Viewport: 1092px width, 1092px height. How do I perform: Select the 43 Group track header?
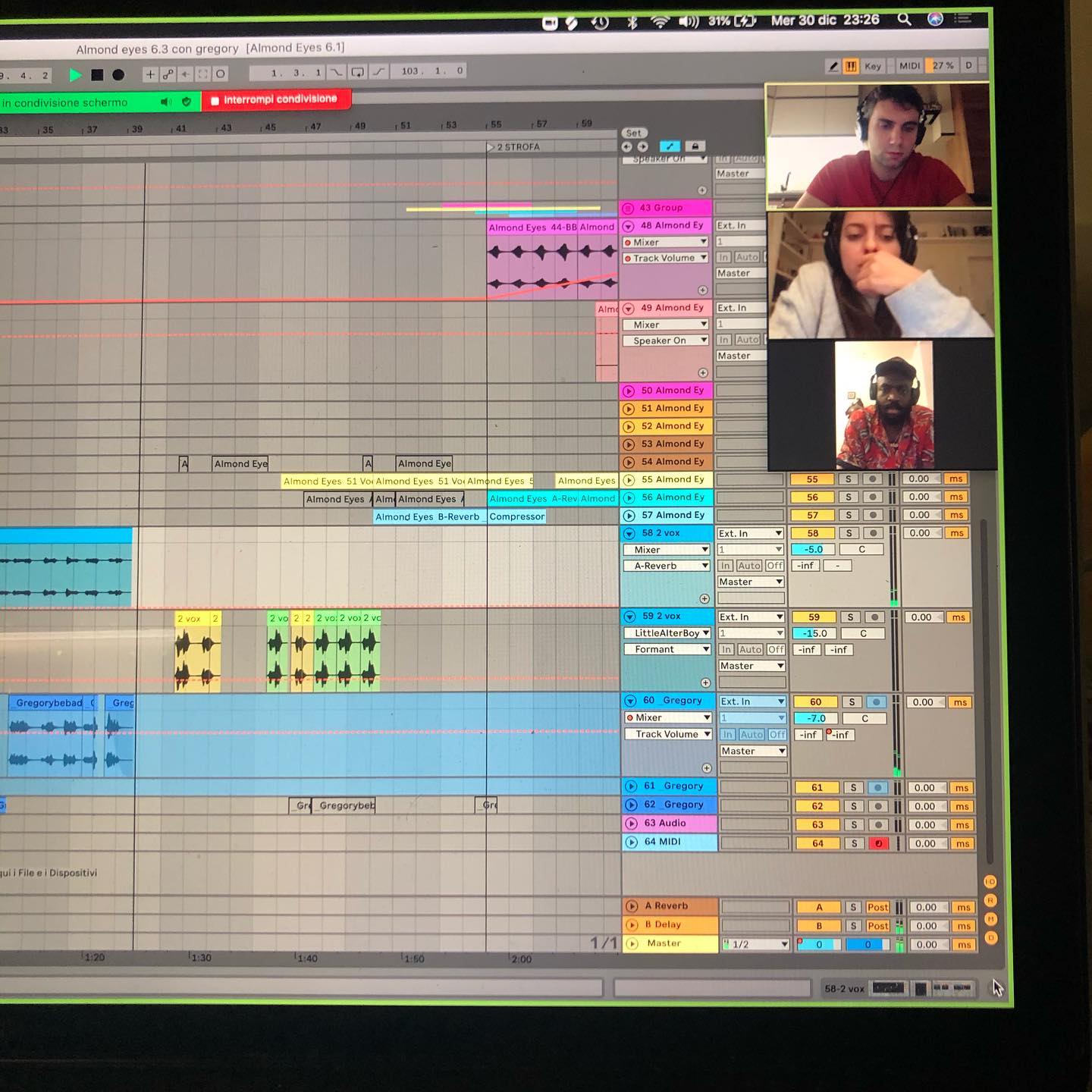coord(666,208)
